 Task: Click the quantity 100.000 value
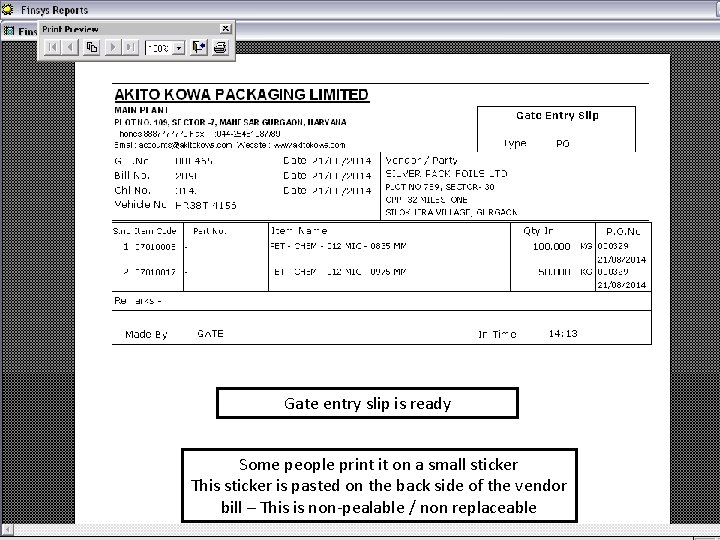point(551,247)
